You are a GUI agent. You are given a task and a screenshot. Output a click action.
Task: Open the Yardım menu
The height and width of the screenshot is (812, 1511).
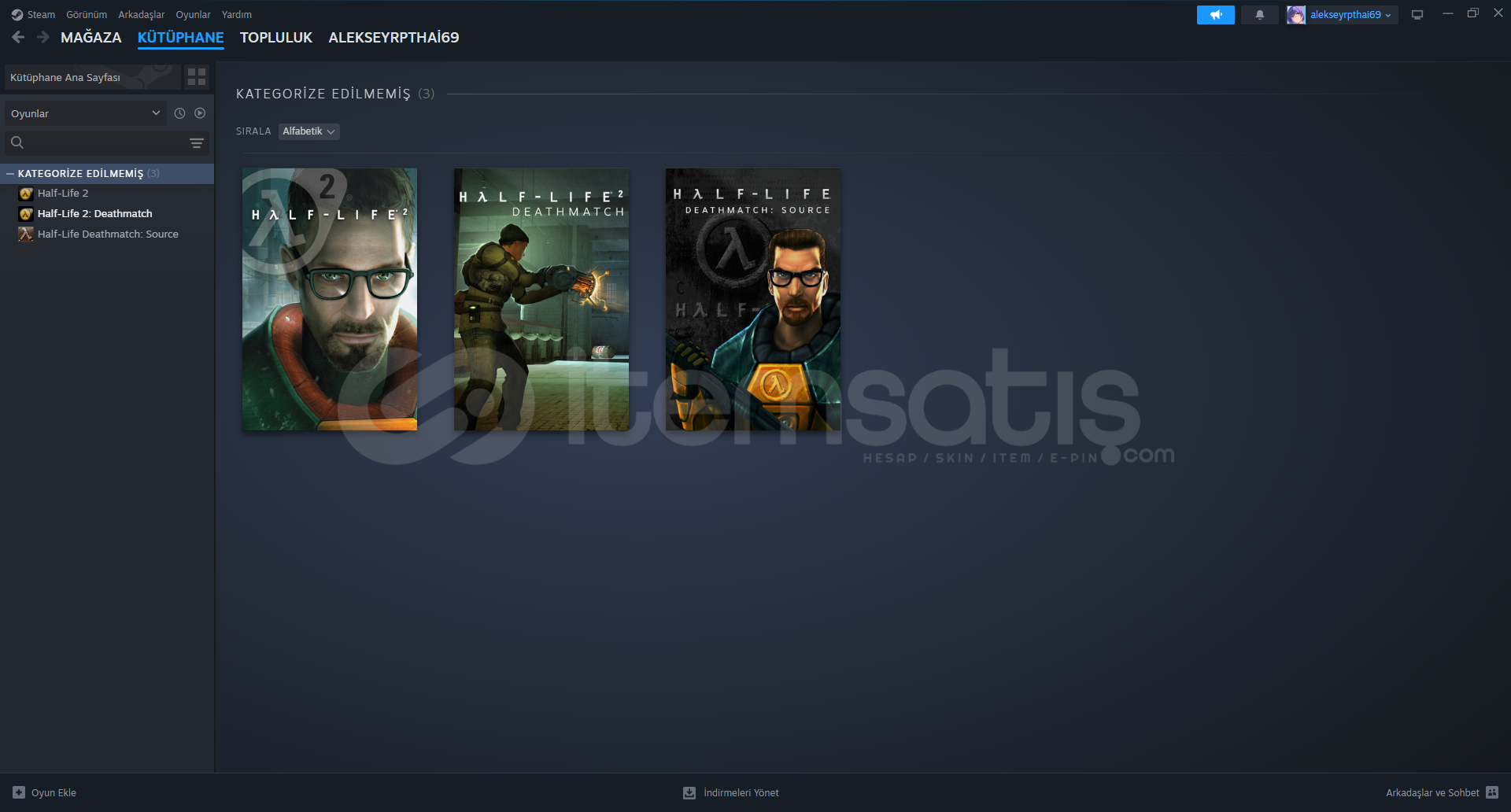(x=237, y=15)
